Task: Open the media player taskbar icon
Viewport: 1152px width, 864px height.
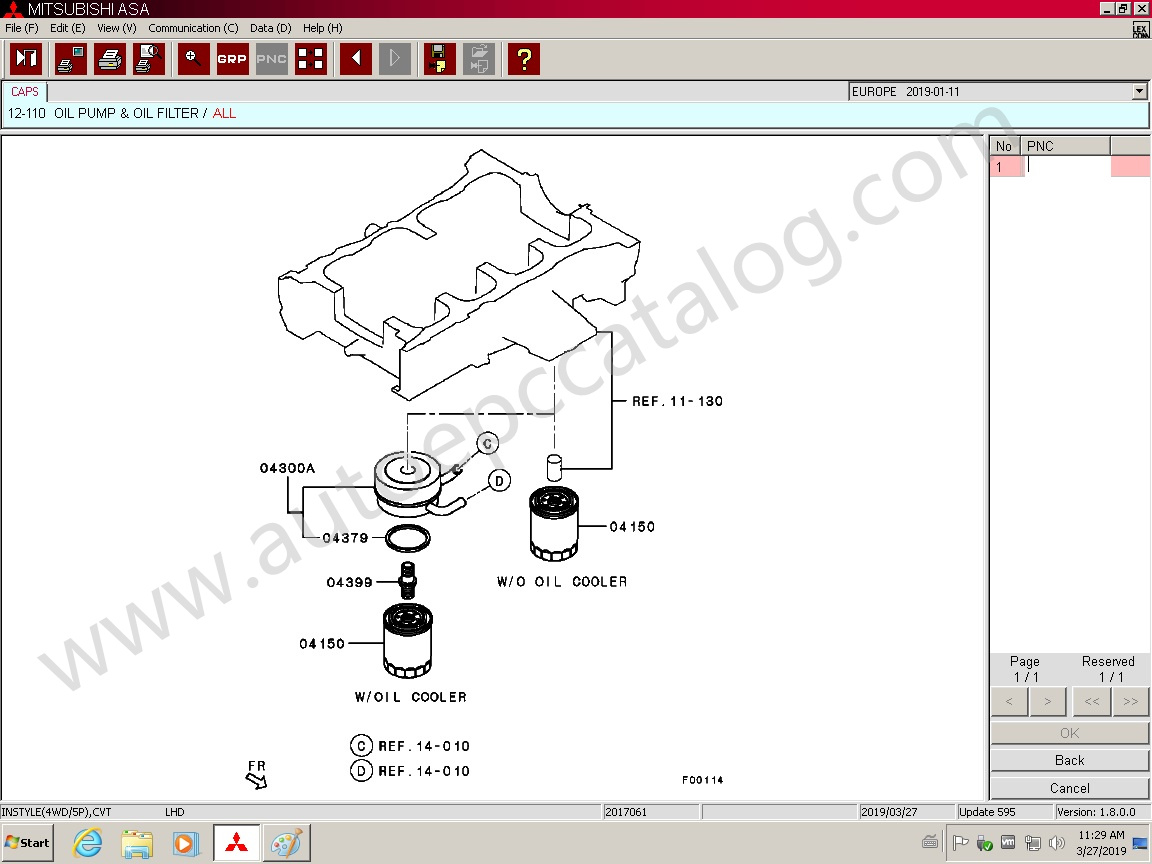Action: pyautogui.click(x=187, y=843)
